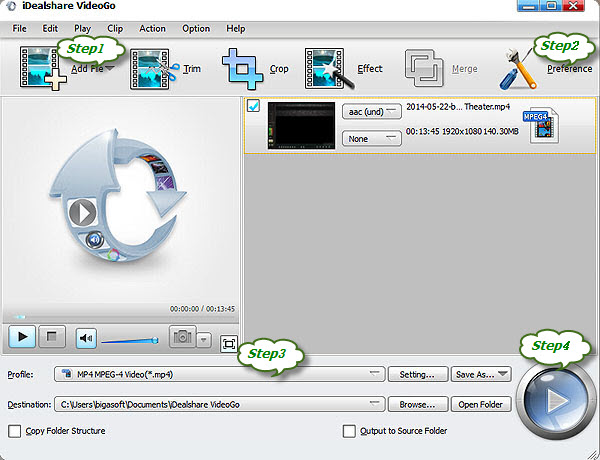Screen dimensions: 600x460
Task: Open the Clip menu
Action: (115, 29)
